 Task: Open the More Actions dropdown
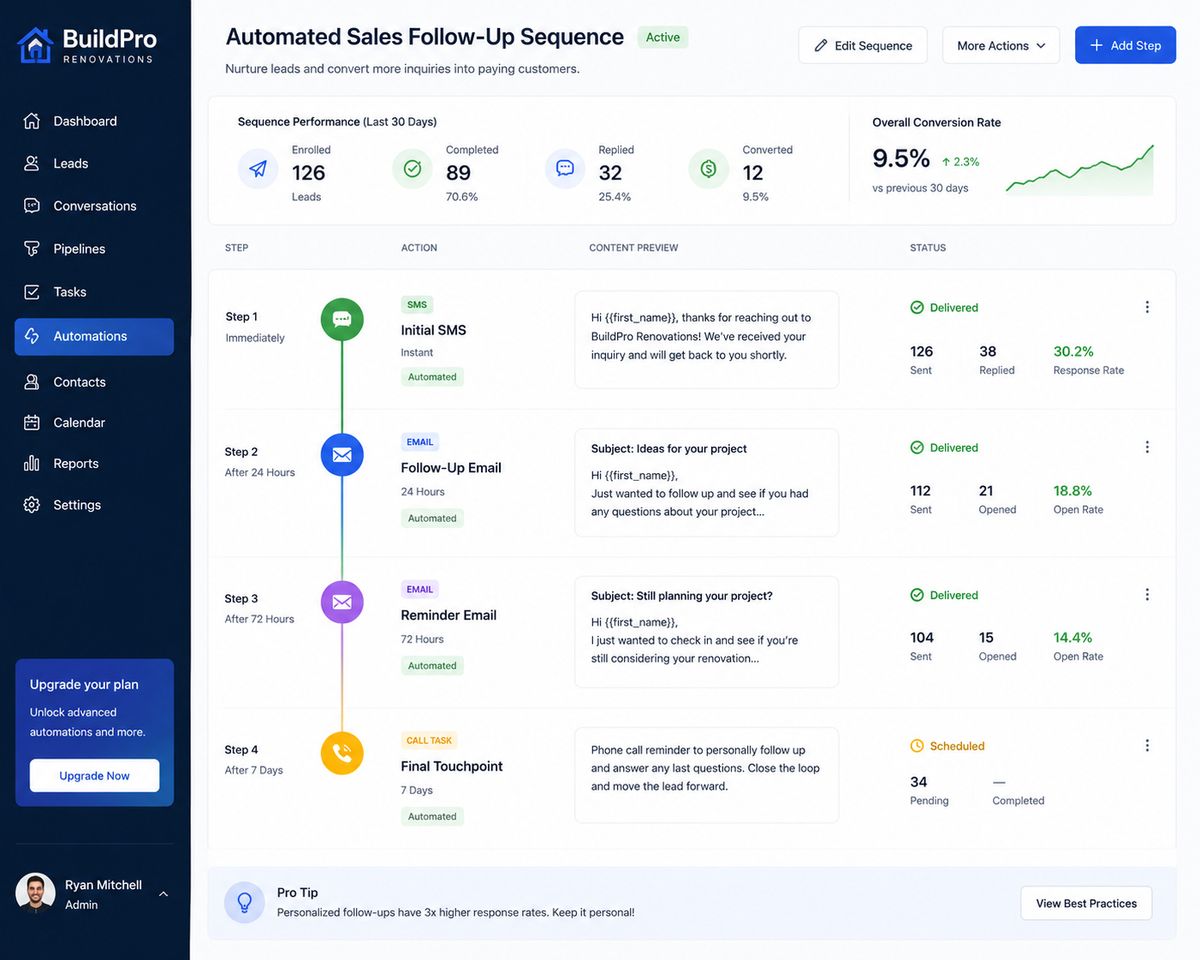point(1001,45)
